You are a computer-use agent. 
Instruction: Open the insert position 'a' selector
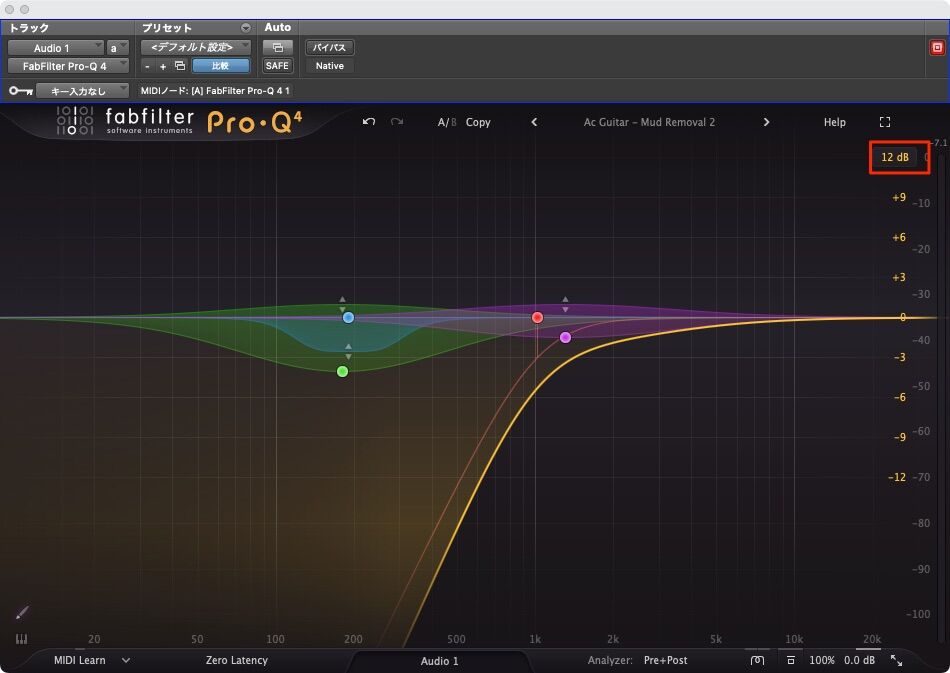pos(118,48)
